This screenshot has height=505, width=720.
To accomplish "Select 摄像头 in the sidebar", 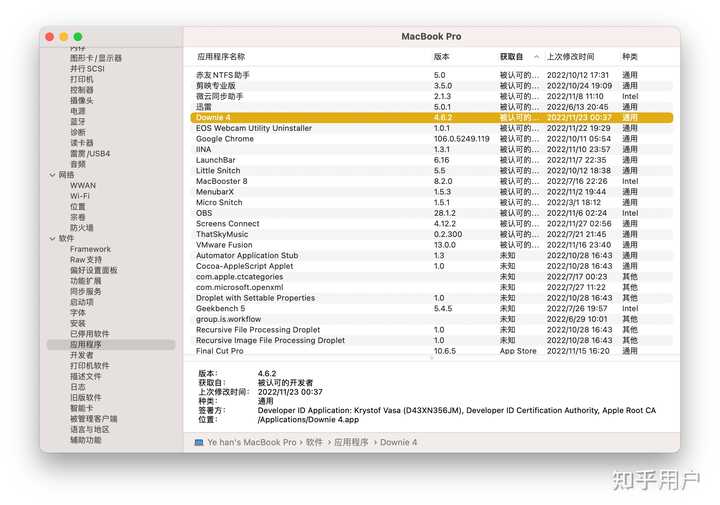I will point(82,100).
